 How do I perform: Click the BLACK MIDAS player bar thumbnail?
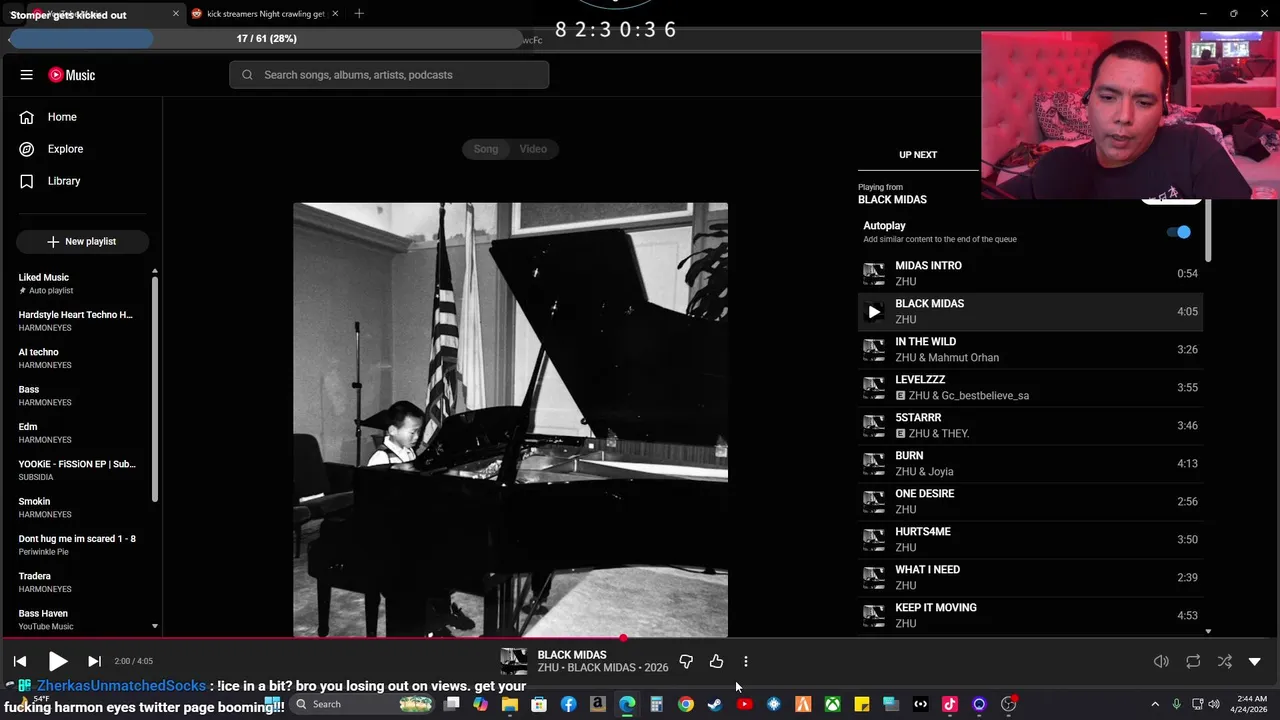tap(514, 661)
